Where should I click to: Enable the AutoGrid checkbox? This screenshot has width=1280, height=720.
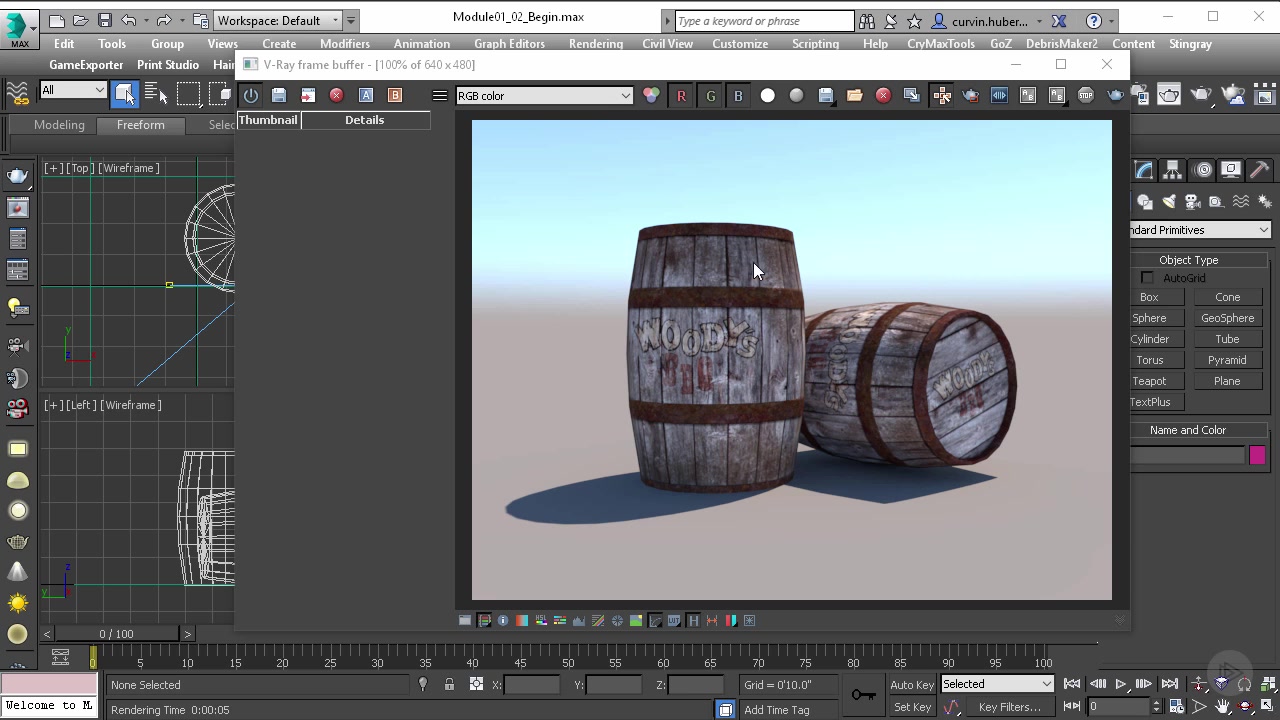(x=1147, y=278)
